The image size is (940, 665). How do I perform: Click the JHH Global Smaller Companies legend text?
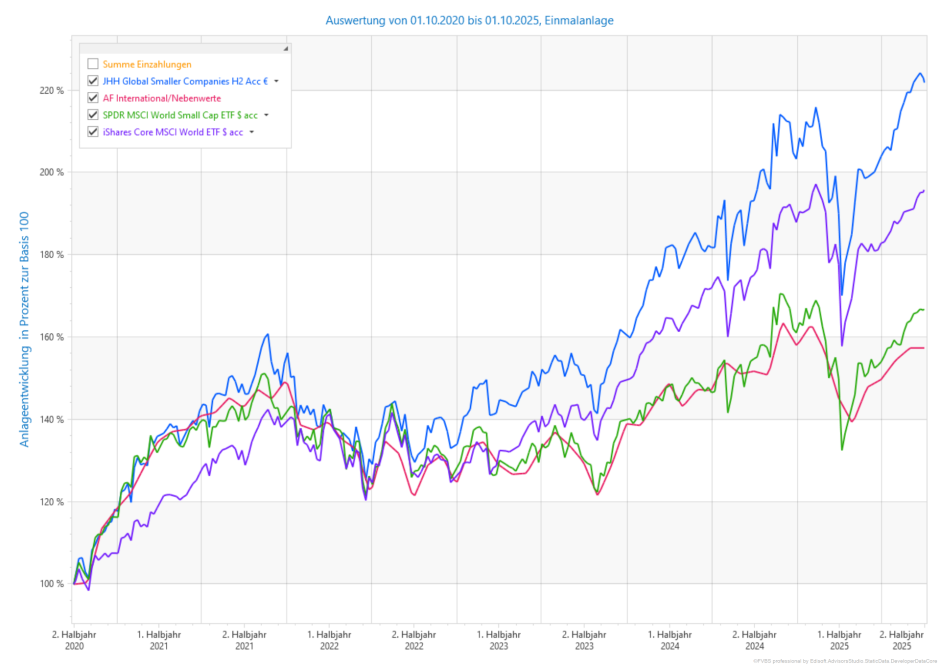pos(185,81)
